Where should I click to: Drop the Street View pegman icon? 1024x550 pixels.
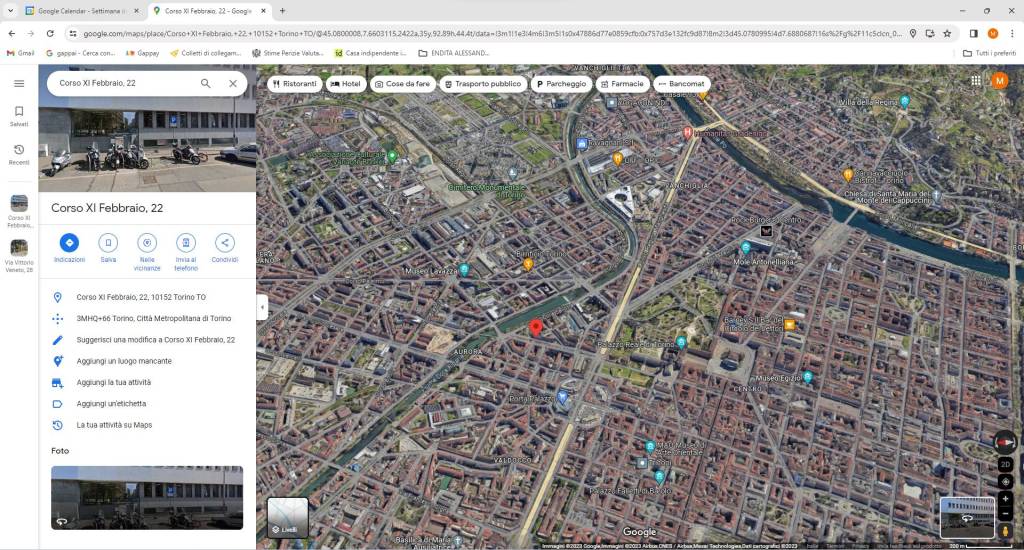1005,531
